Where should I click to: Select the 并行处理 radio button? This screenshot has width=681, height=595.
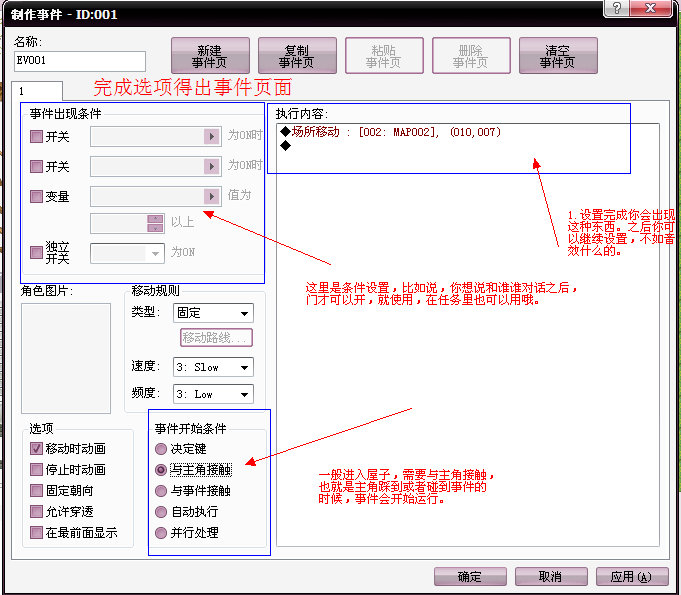[161, 532]
